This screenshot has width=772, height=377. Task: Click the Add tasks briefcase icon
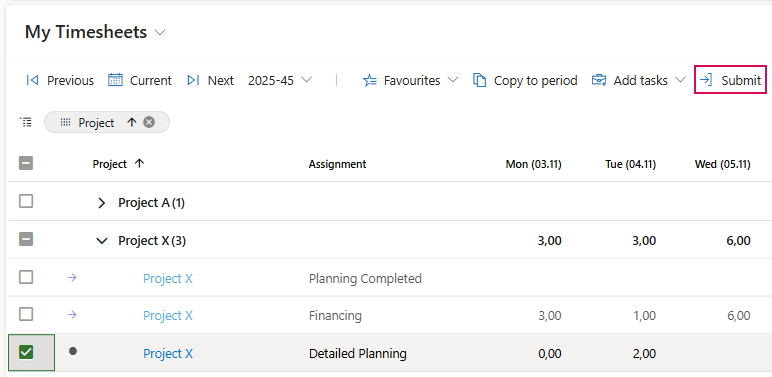tap(599, 80)
